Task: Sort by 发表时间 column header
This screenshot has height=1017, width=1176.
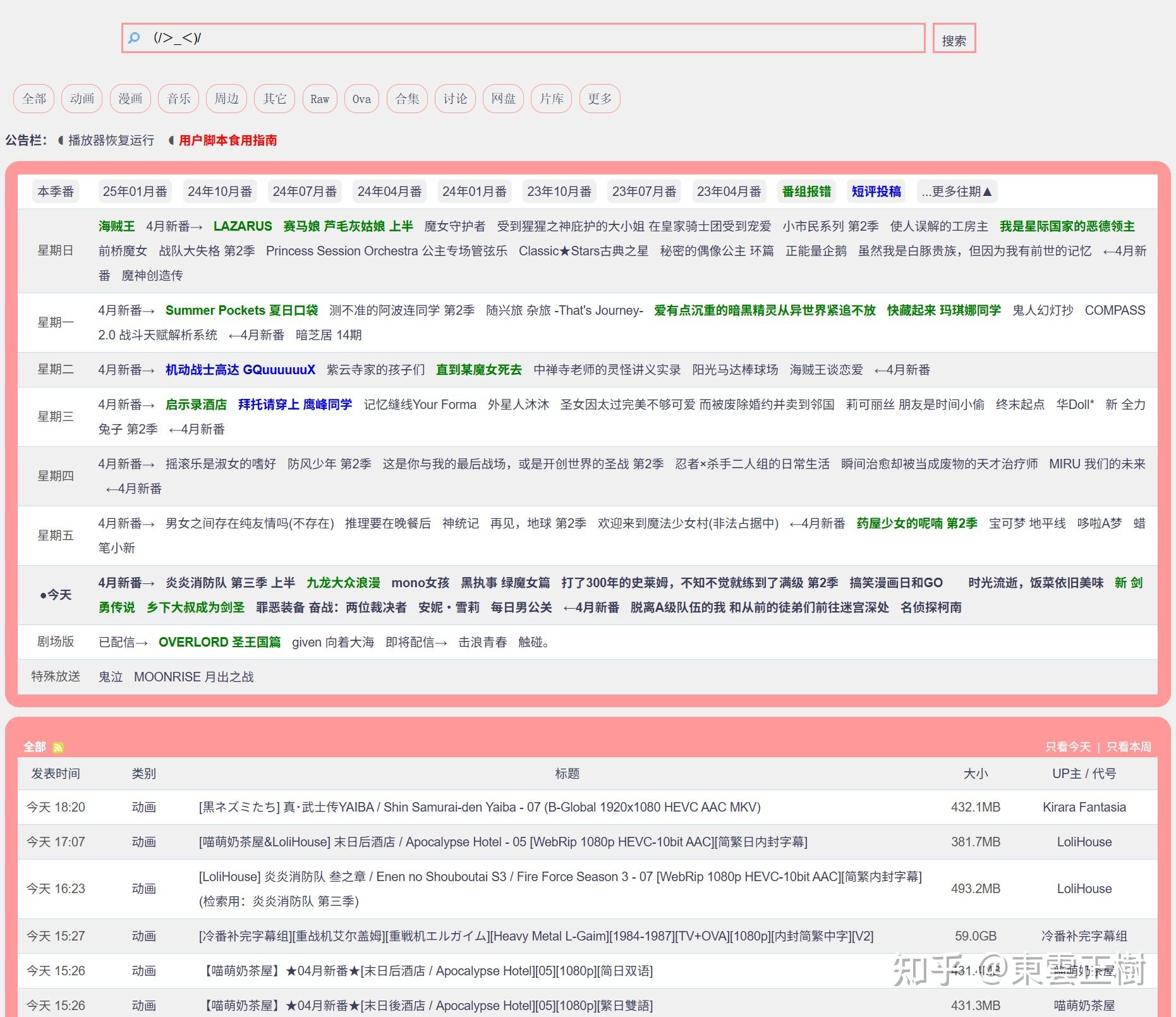Action: coord(56,774)
